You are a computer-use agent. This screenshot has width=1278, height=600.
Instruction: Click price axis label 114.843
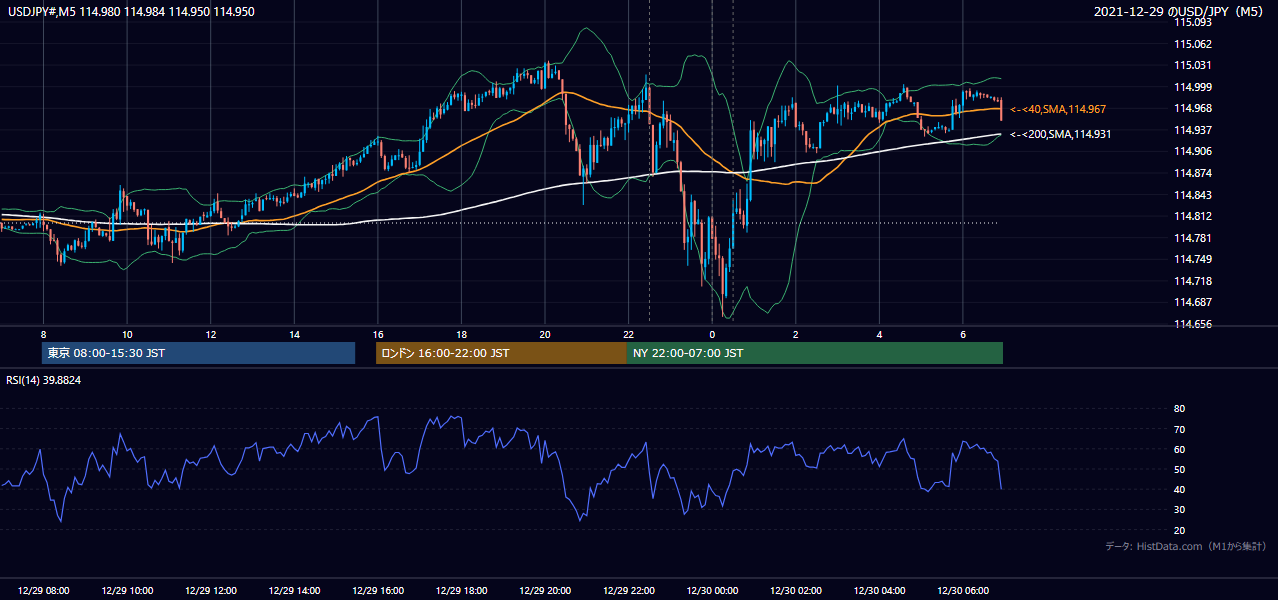(1193, 195)
